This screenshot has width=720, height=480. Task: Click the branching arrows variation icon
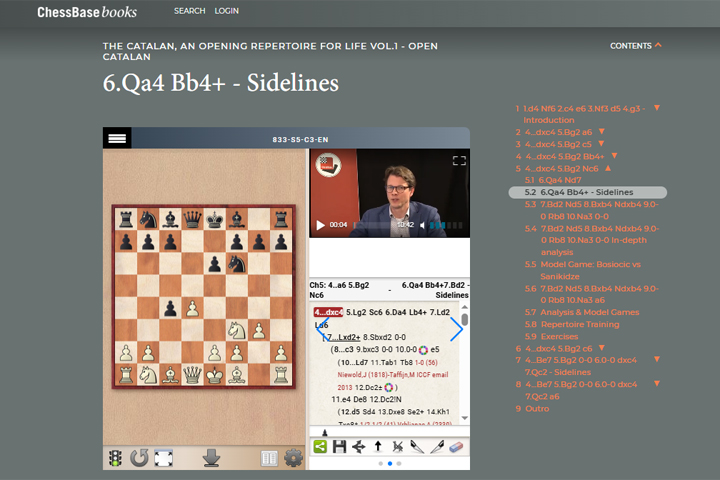click(x=359, y=446)
